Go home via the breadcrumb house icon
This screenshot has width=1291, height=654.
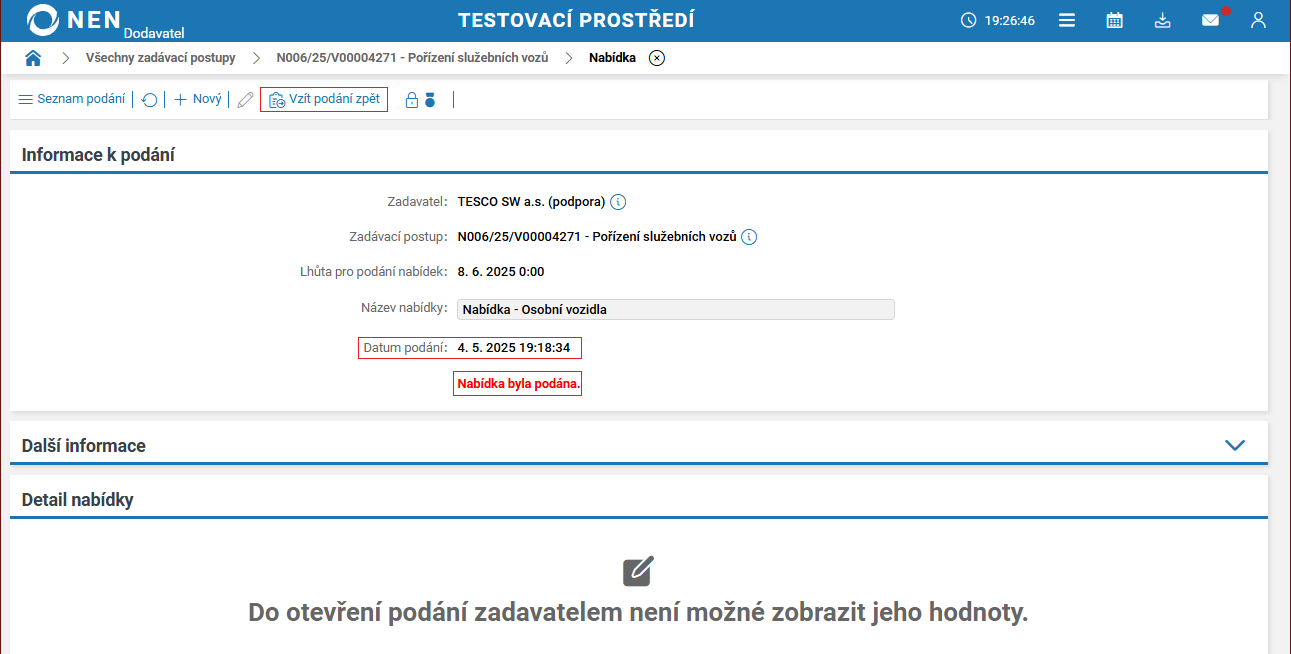click(33, 57)
